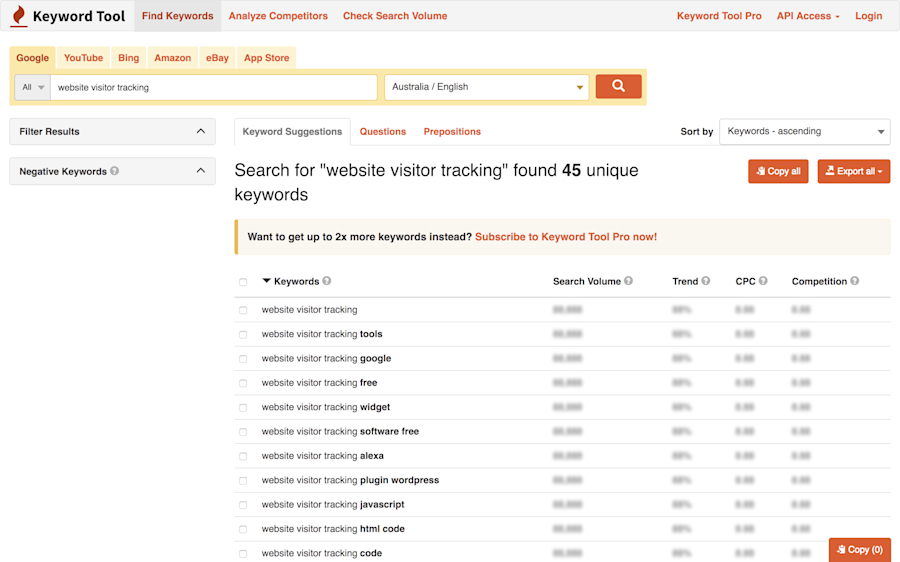Viewport: 900px width, 562px height.
Task: Switch to the eBay tab
Action: [218, 58]
